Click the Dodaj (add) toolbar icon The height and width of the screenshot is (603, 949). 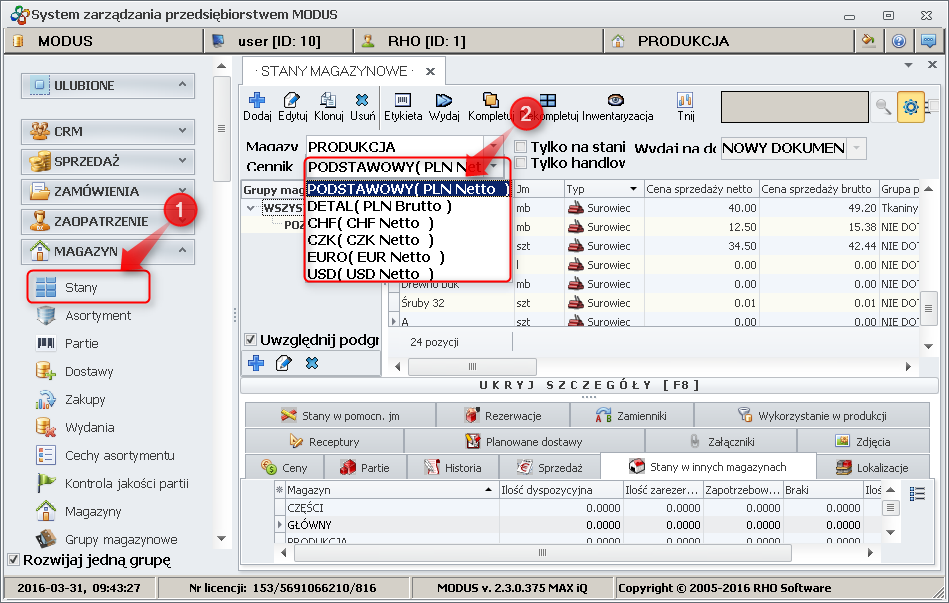(x=257, y=101)
